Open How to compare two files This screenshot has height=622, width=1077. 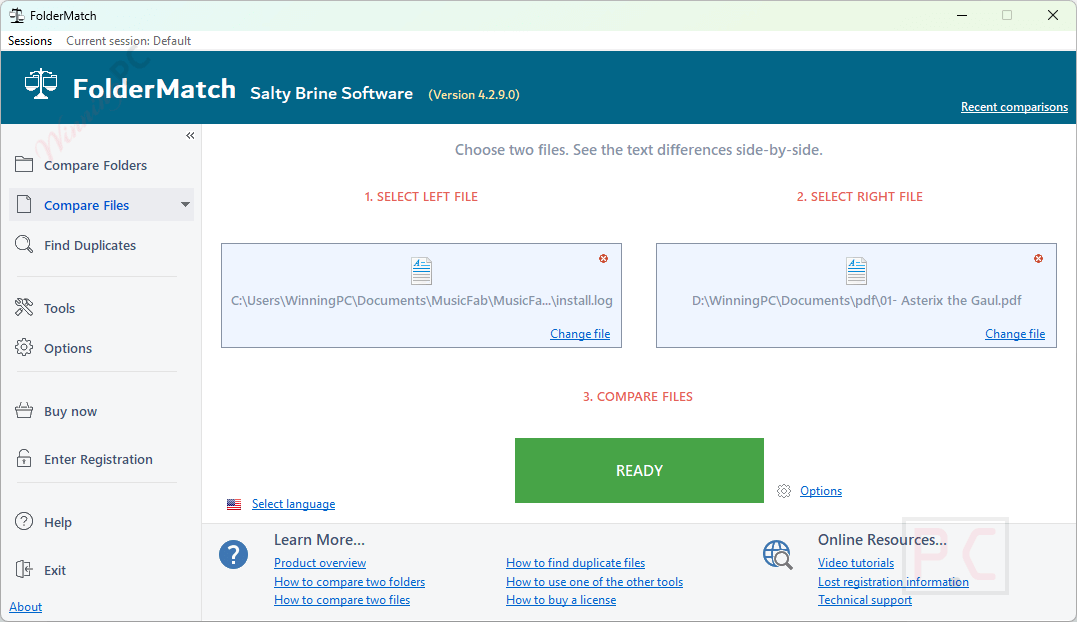click(342, 600)
